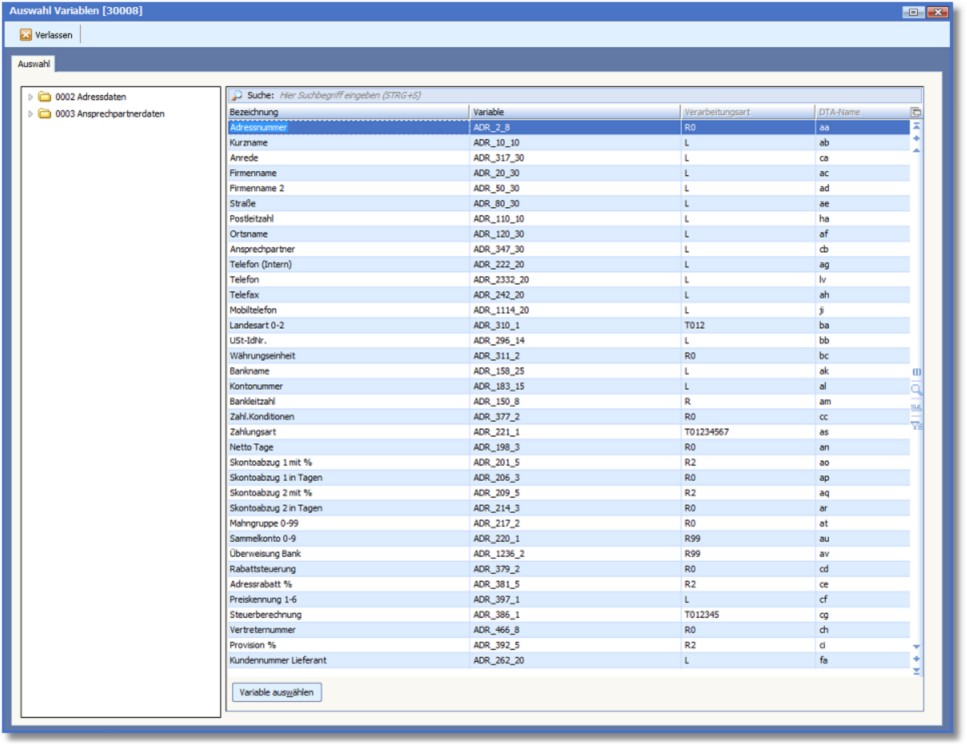The width and height of the screenshot is (967, 747).
Task: Click the magnifier search icon on grid side
Action: 916,389
